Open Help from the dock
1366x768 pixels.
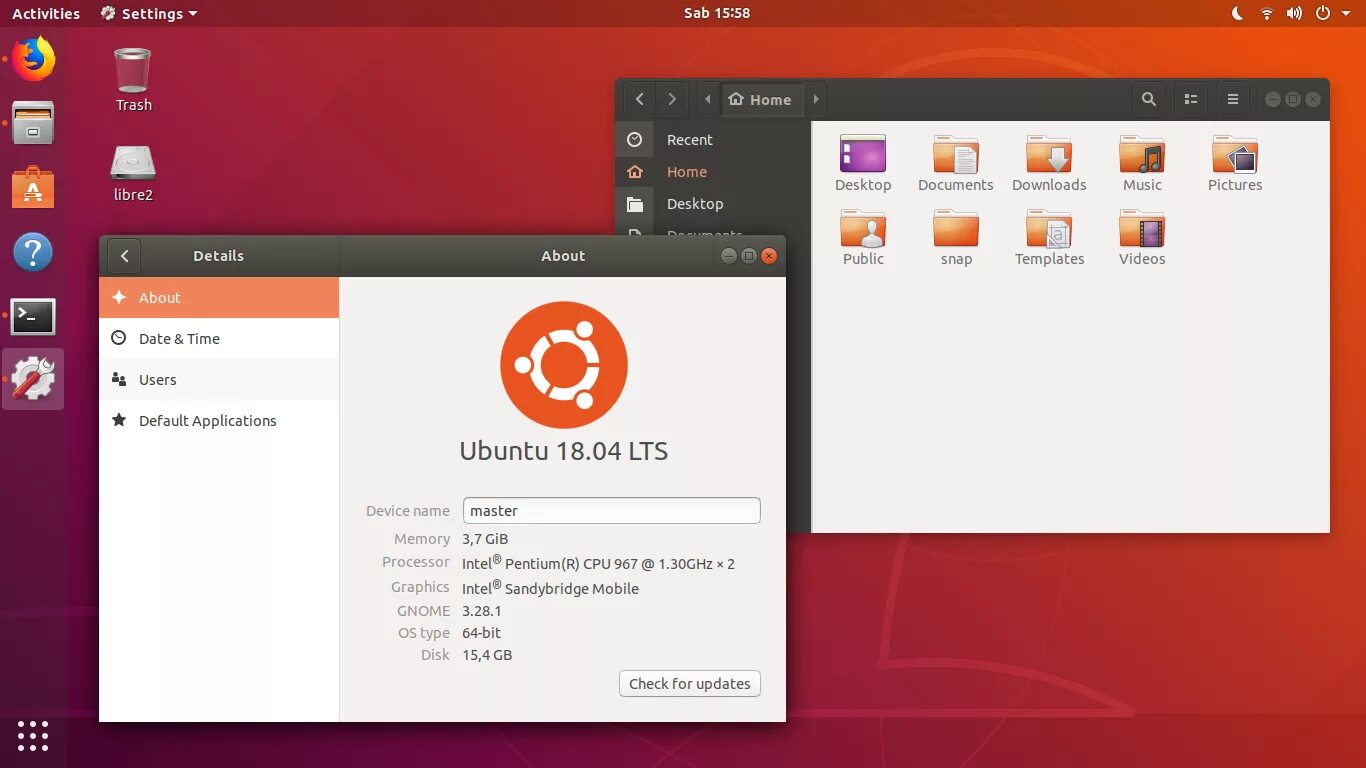(33, 252)
